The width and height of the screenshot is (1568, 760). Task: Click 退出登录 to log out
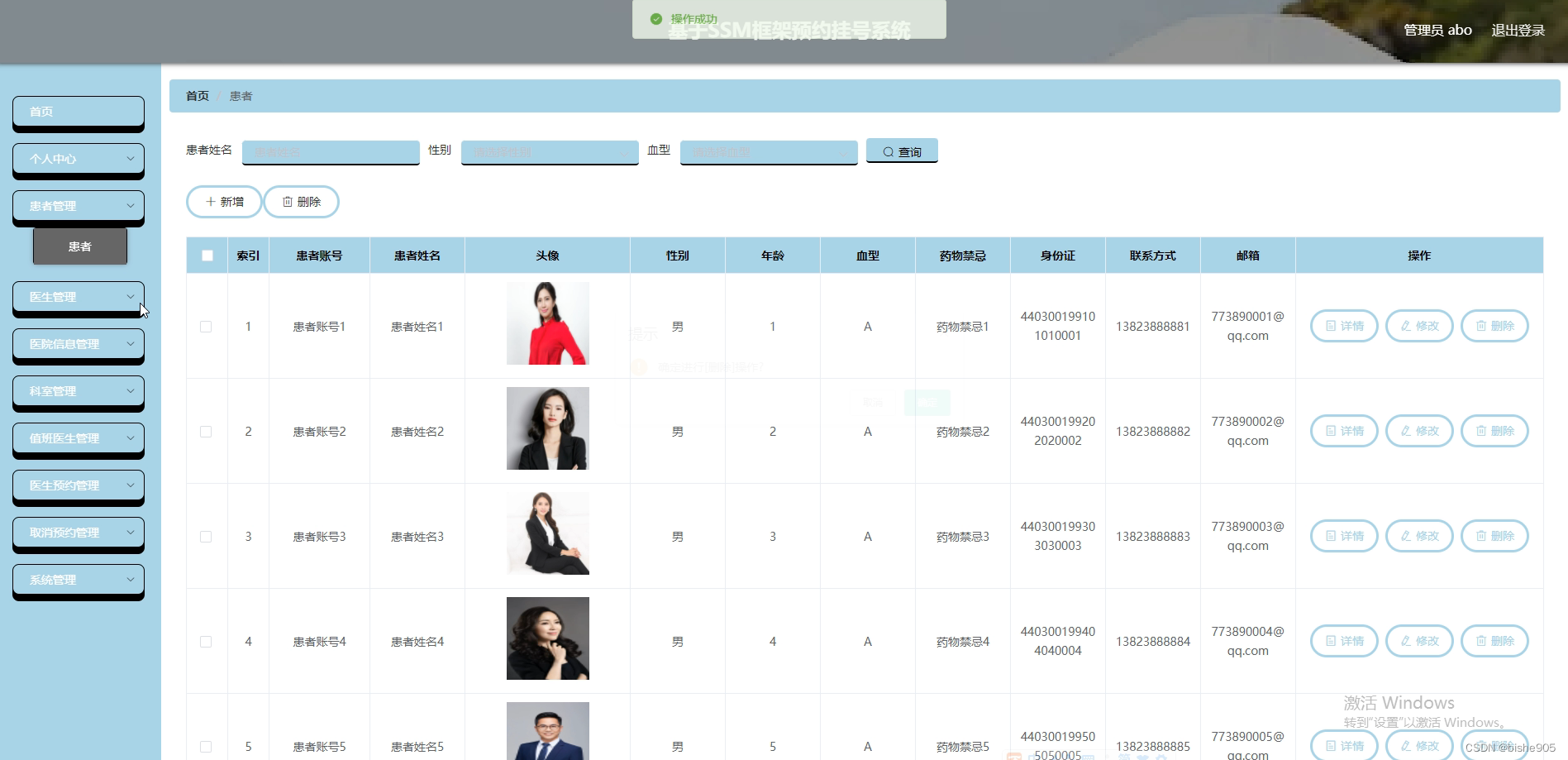(x=1518, y=29)
